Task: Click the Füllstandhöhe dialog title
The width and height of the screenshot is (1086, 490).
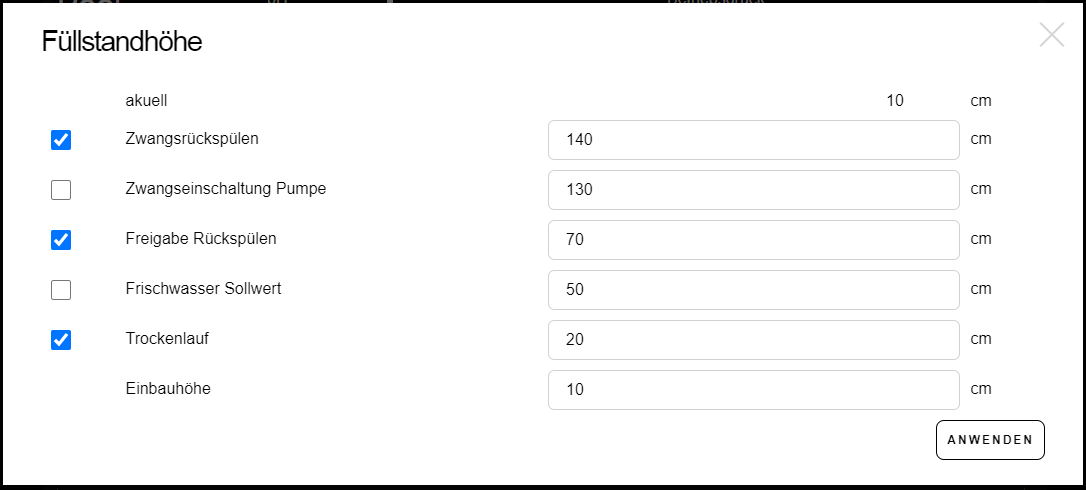Action: click(122, 42)
